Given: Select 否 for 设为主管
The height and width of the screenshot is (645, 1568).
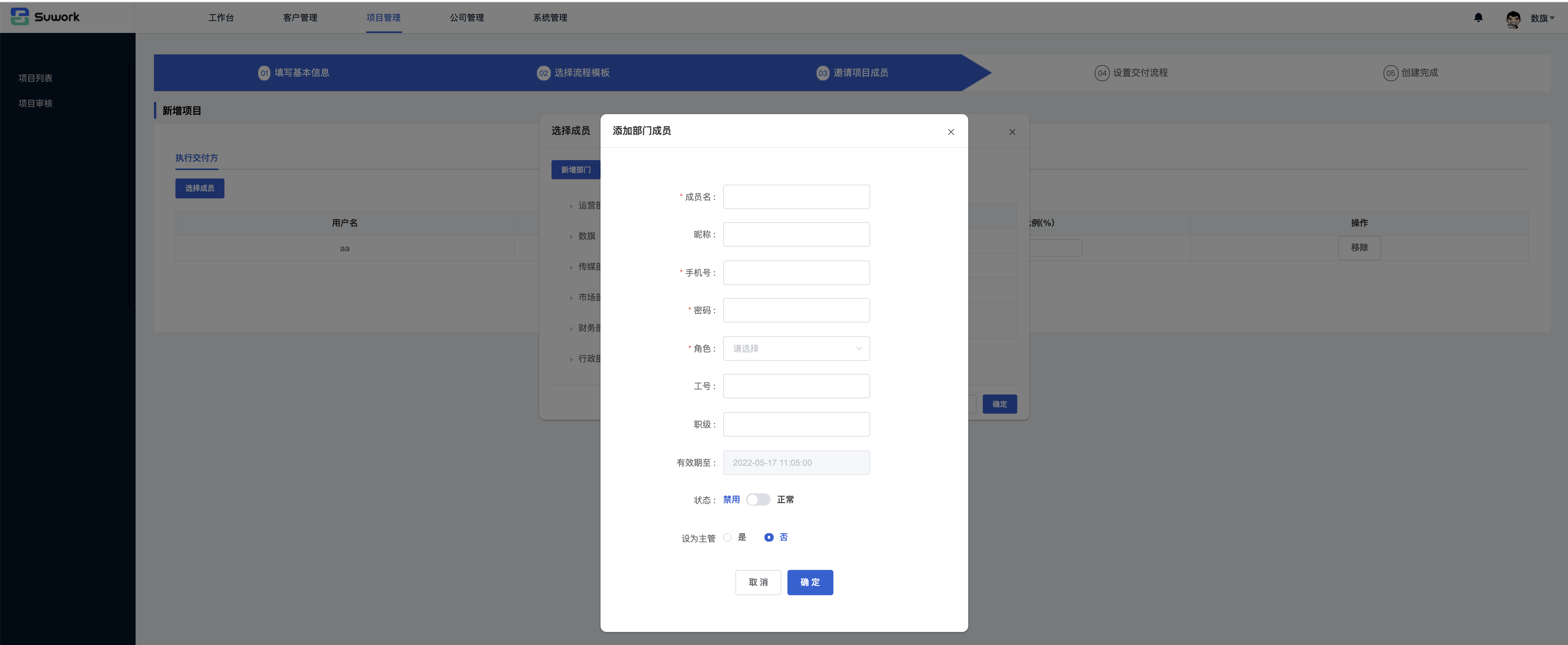Looking at the screenshot, I should (x=776, y=537).
